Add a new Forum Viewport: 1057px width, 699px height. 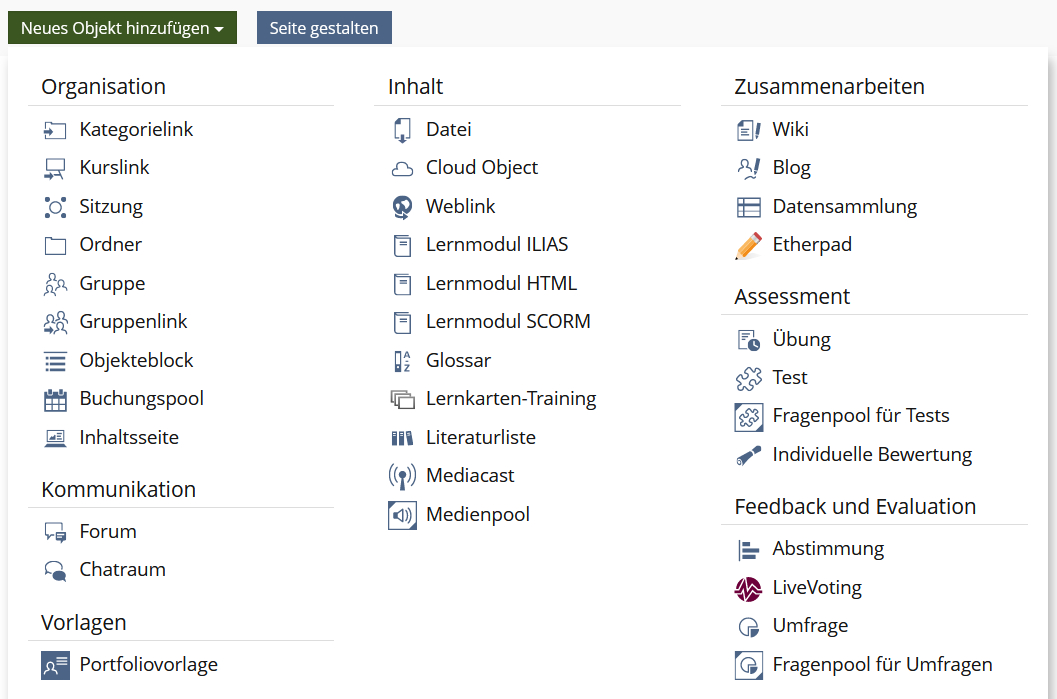point(108,532)
